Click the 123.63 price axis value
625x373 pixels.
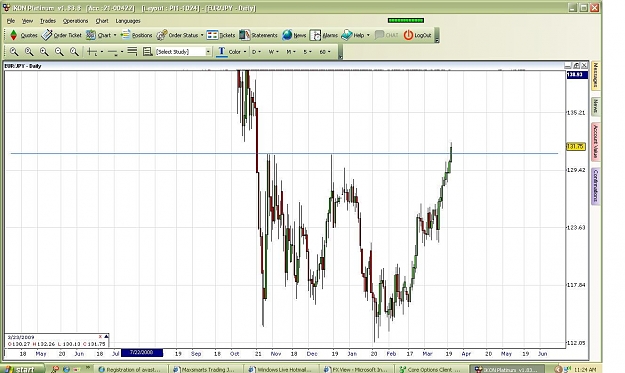[x=576, y=228]
